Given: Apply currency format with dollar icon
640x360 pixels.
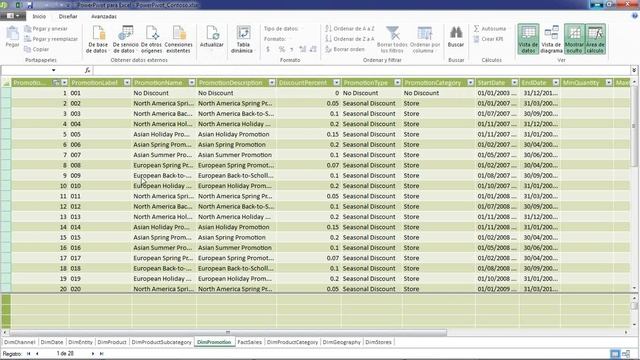Looking at the screenshot, I should pos(268,49).
